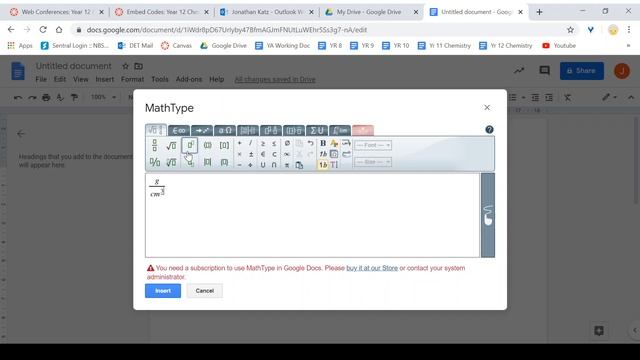Open MathType help question mark icon
This screenshot has width=640, height=360.
[489, 130]
